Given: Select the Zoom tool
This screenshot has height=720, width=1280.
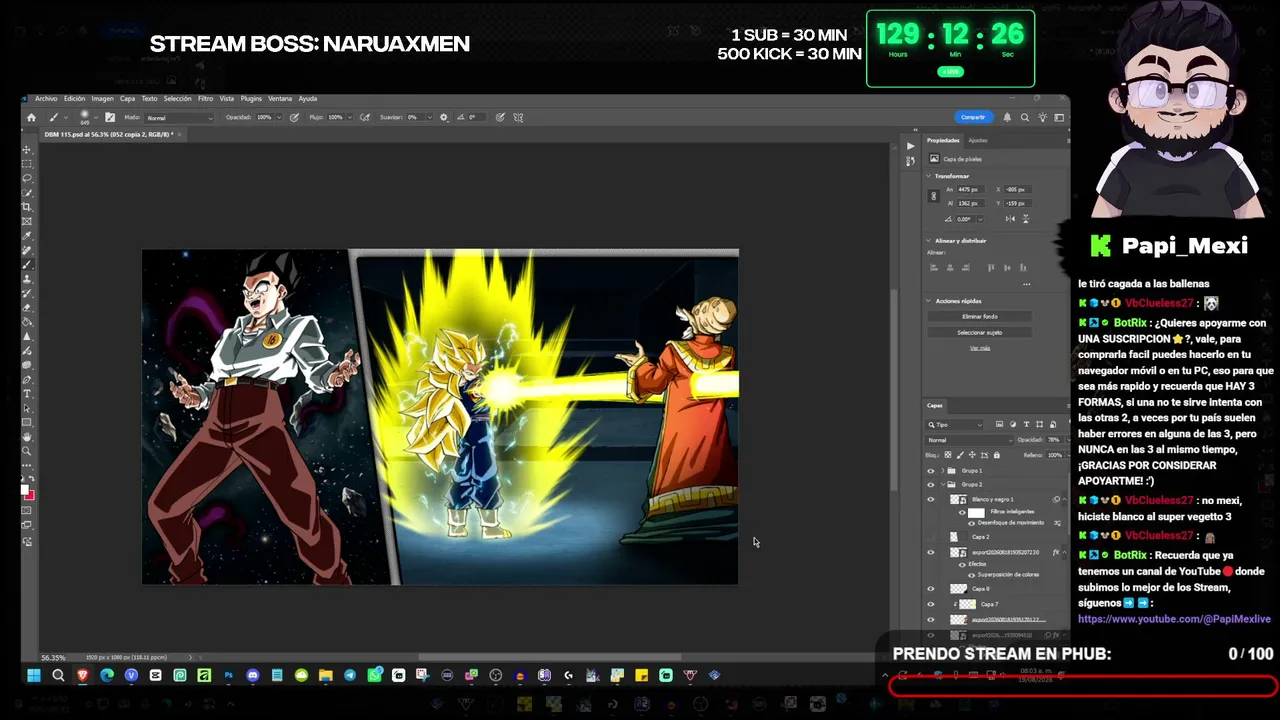Looking at the screenshot, I should pos(27,452).
